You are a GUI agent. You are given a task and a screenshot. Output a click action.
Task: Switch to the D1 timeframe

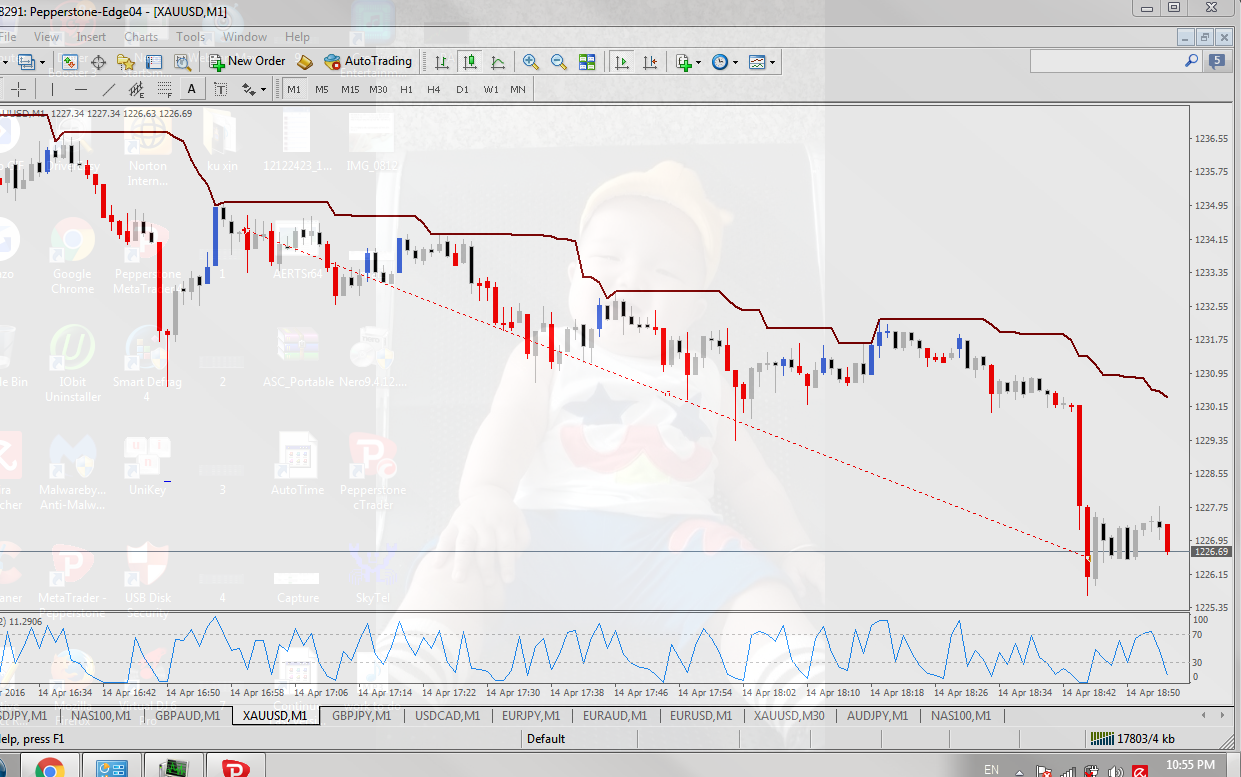pyautogui.click(x=462, y=89)
